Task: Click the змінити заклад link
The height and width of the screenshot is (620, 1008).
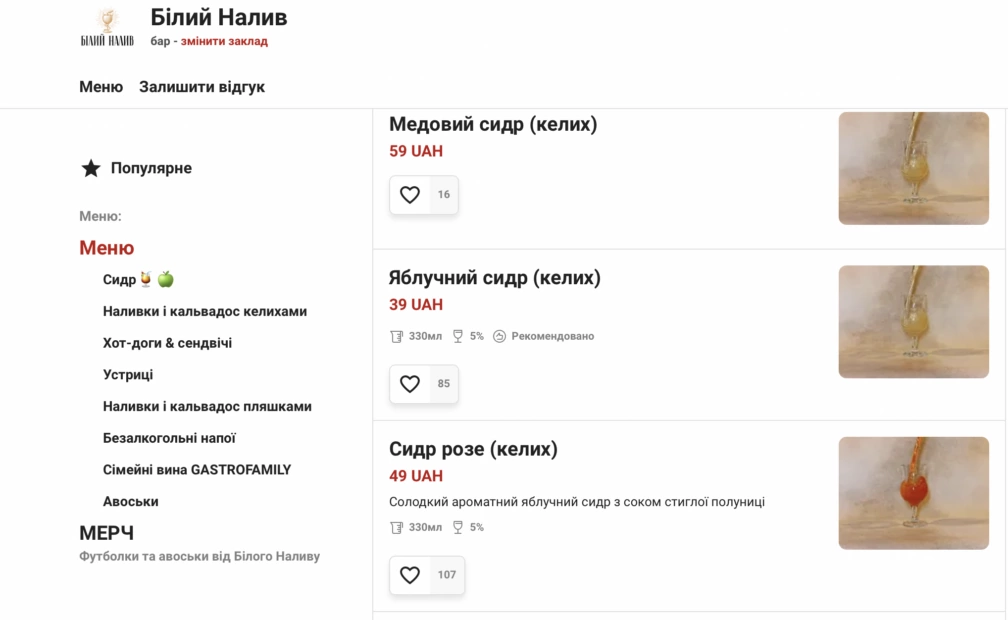Action: pyautogui.click(x=224, y=41)
